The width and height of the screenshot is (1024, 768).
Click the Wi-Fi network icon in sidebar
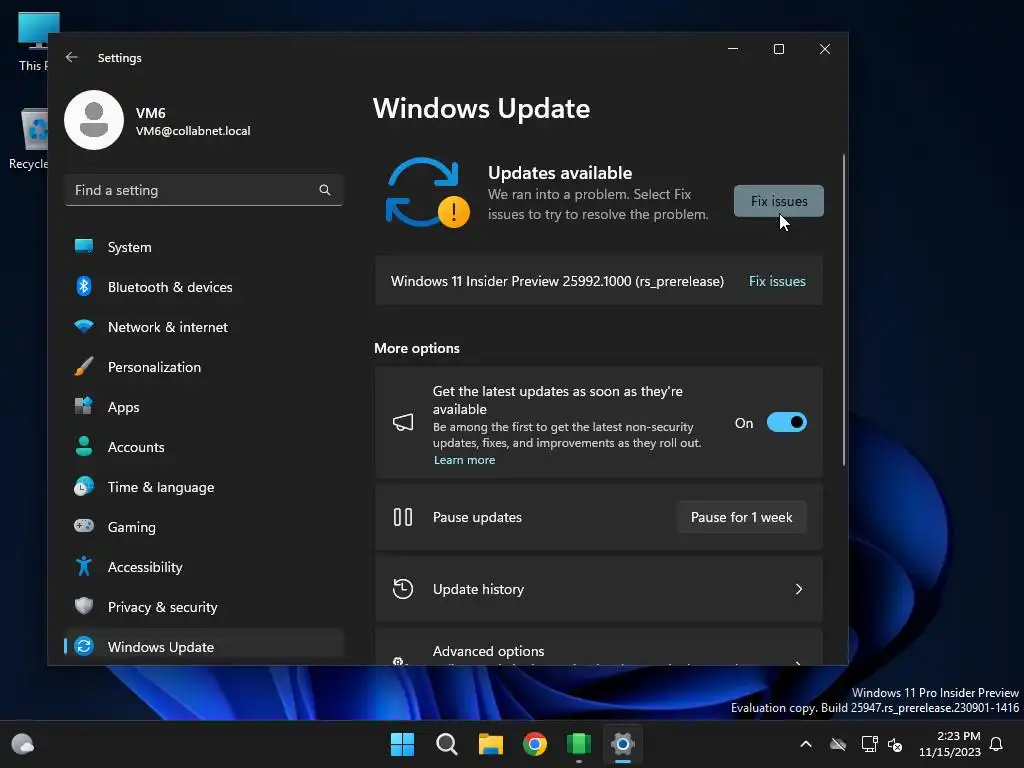(84, 326)
